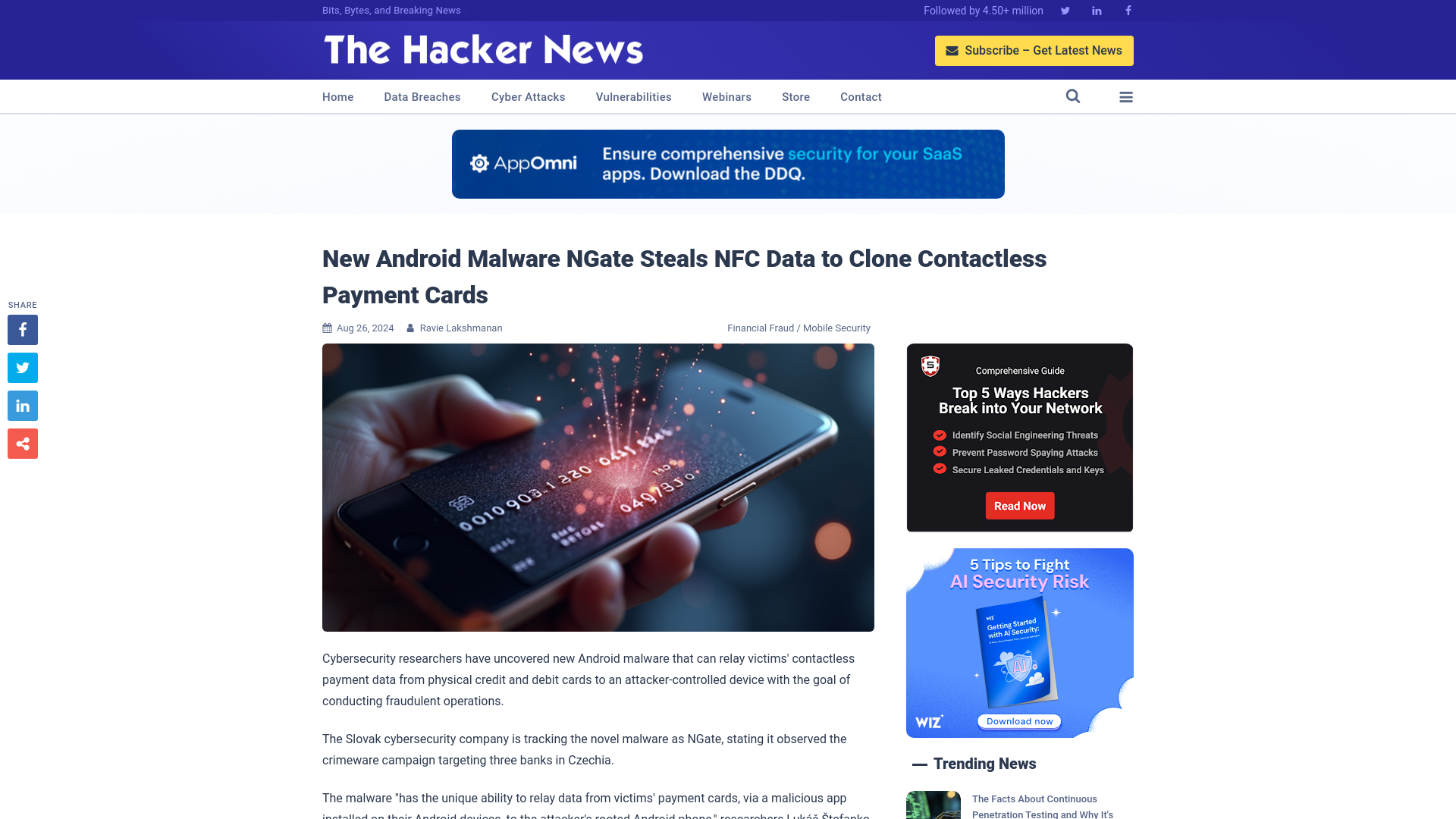This screenshot has height=819, width=1456.
Task: Click the Home navigation tab
Action: point(338,96)
